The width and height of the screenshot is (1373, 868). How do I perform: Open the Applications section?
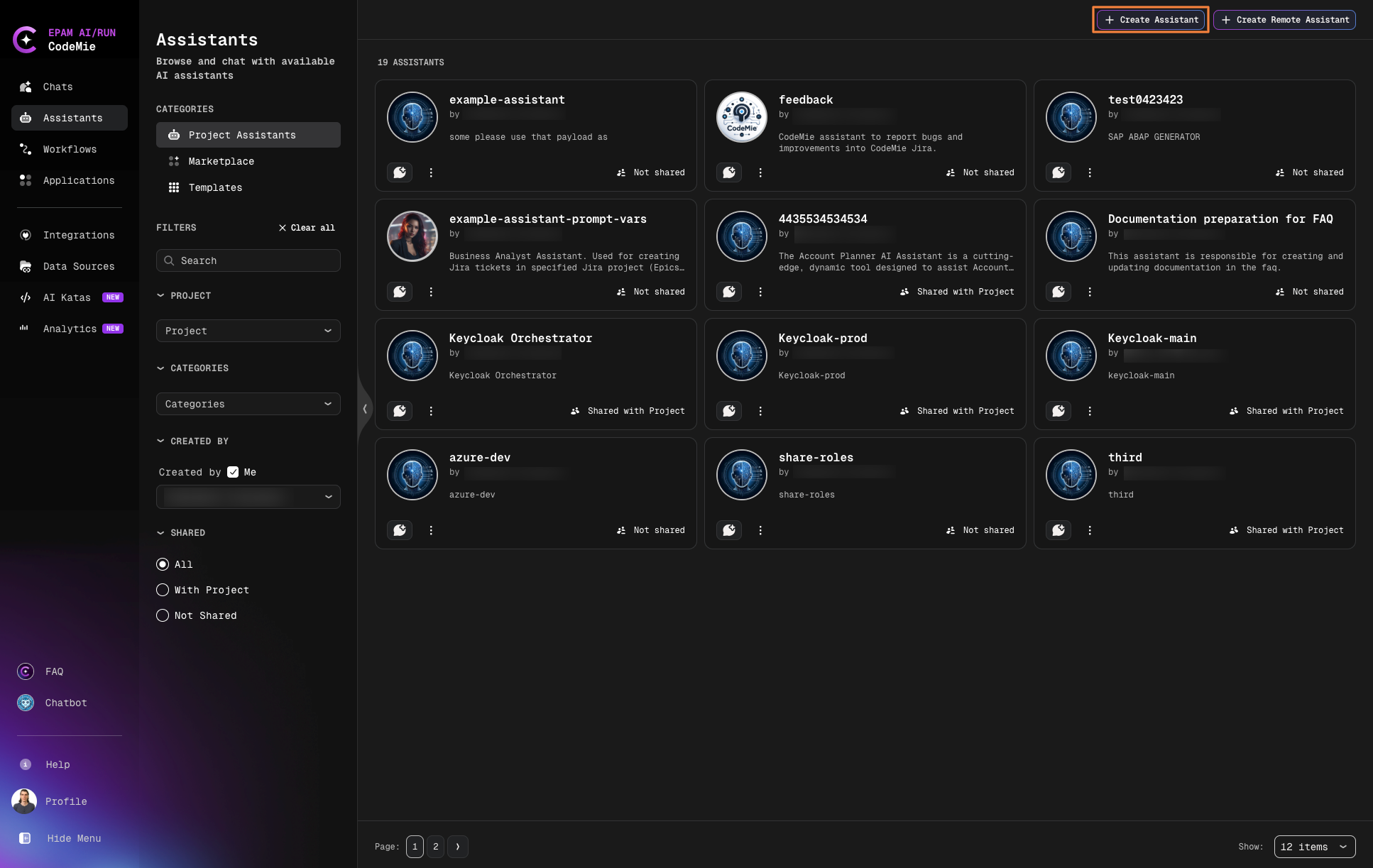click(x=79, y=180)
